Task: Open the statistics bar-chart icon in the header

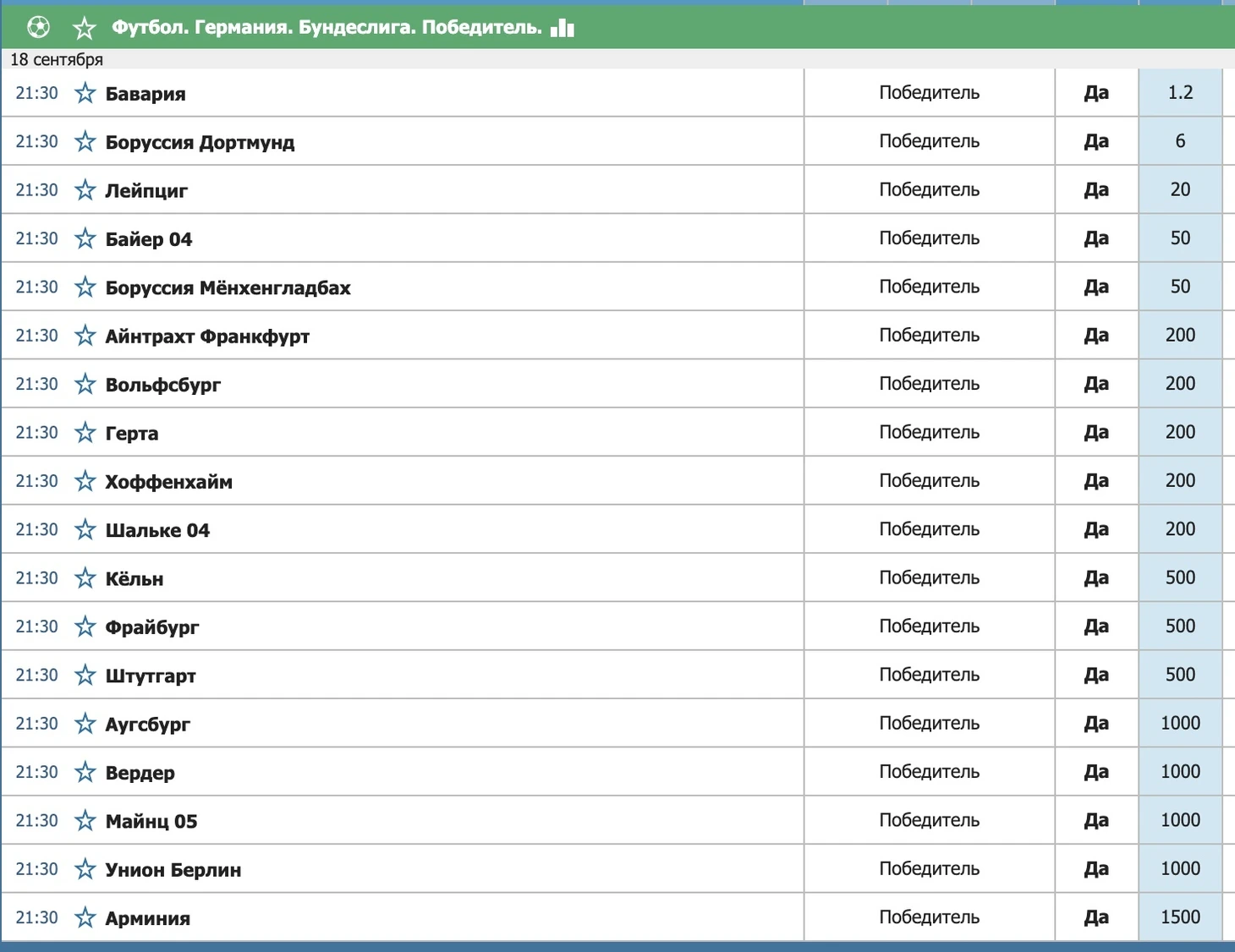Action: click(563, 28)
